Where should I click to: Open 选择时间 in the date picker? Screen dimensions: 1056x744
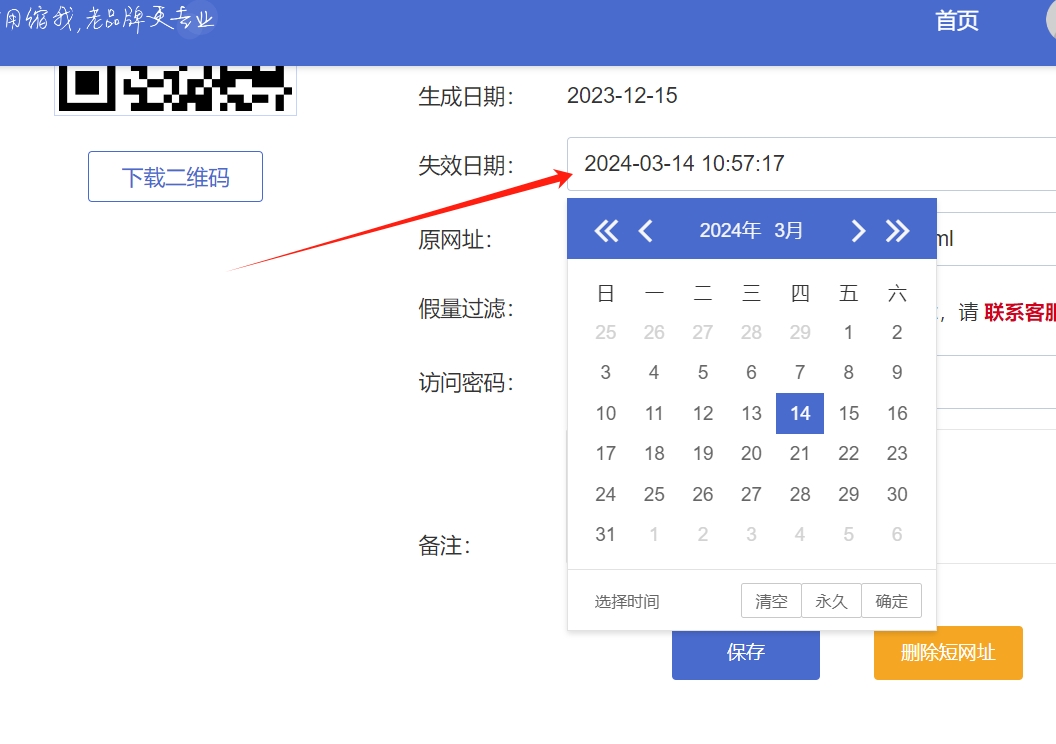click(x=627, y=601)
